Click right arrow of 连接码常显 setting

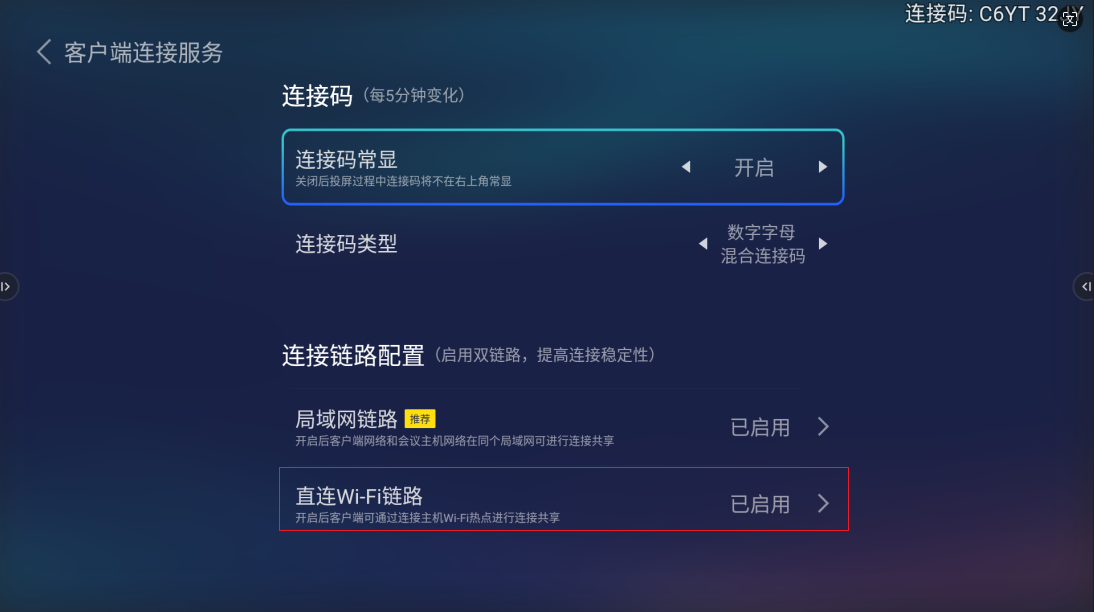(x=823, y=167)
